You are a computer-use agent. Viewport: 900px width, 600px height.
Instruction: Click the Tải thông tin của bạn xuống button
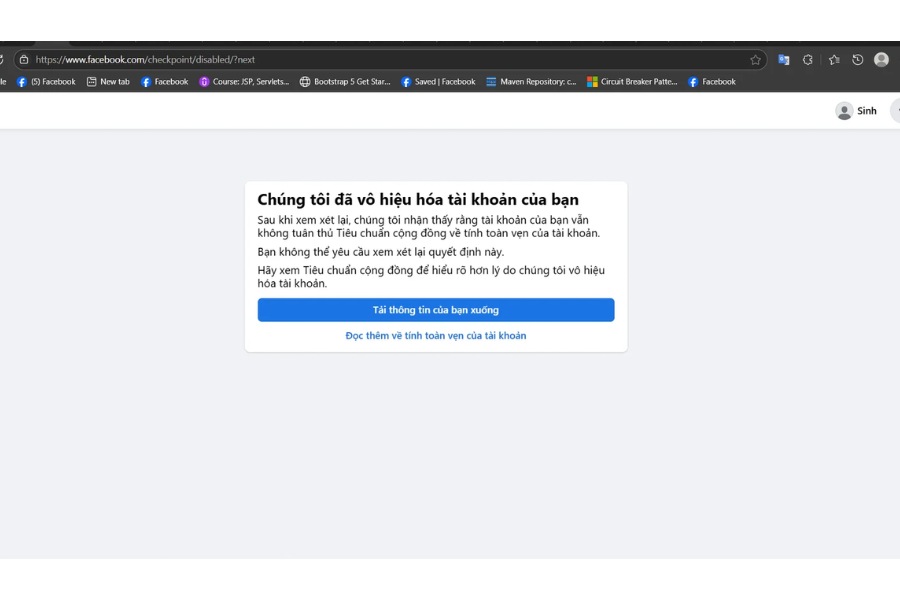pos(436,310)
